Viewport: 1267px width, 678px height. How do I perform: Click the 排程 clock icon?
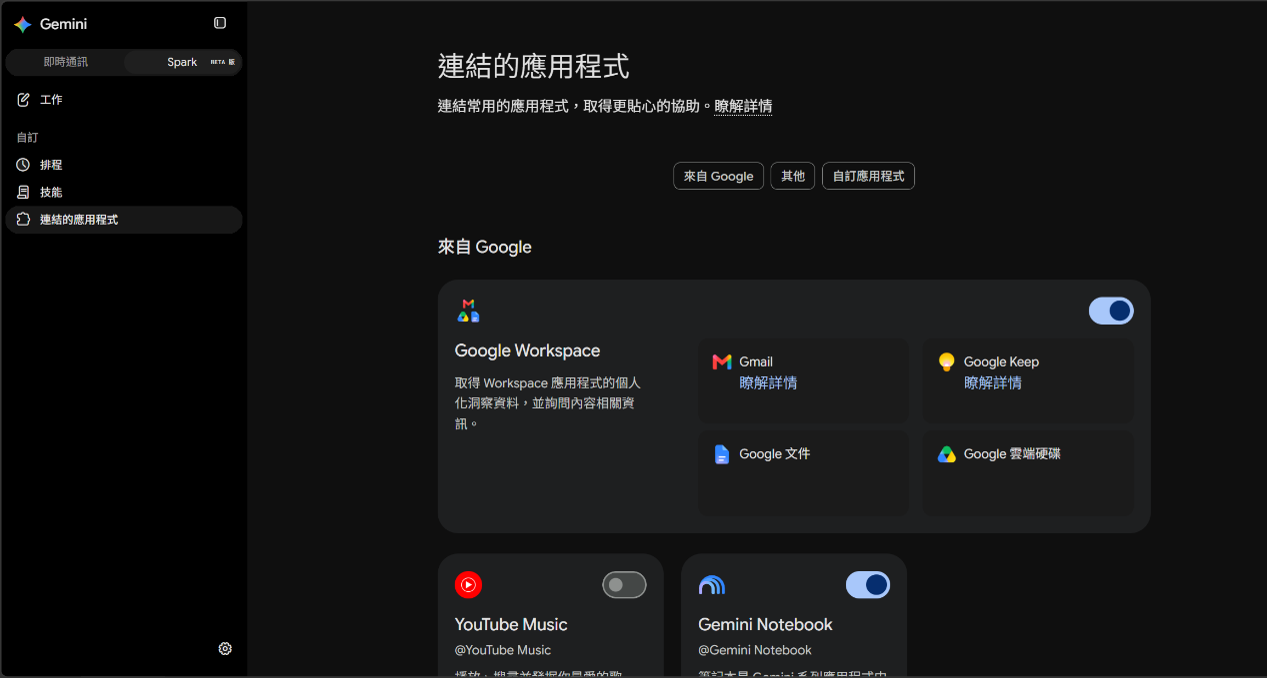click(x=23, y=165)
